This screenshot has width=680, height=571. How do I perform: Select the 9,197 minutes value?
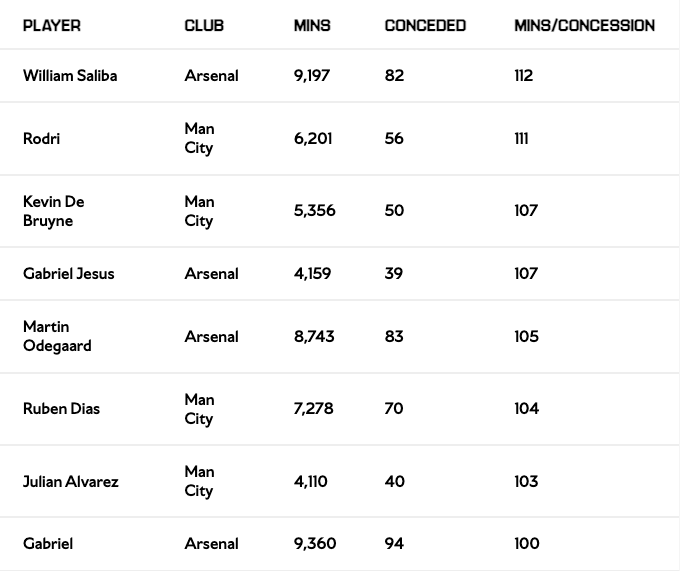coord(312,76)
